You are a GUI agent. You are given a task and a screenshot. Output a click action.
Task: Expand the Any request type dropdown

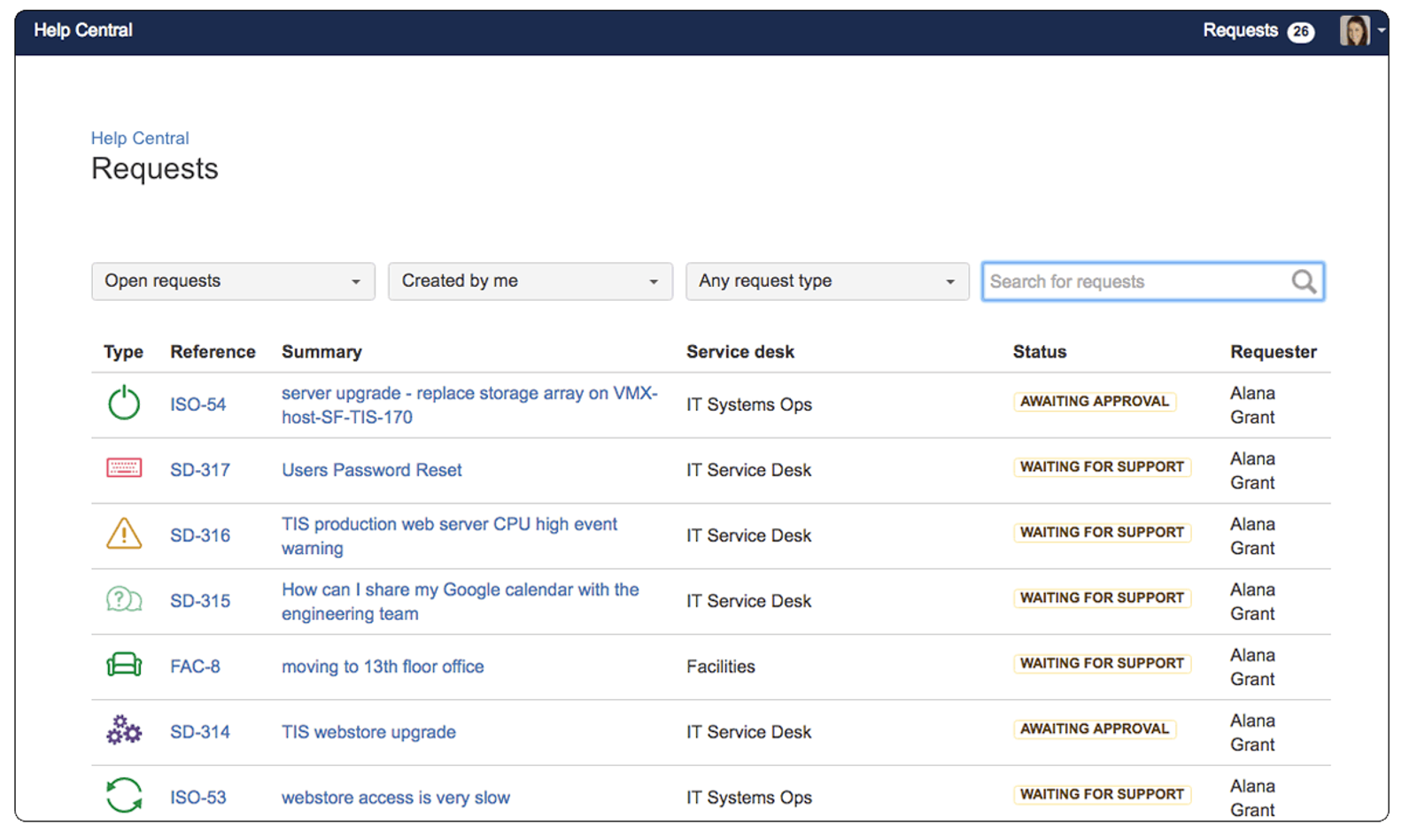click(x=827, y=281)
